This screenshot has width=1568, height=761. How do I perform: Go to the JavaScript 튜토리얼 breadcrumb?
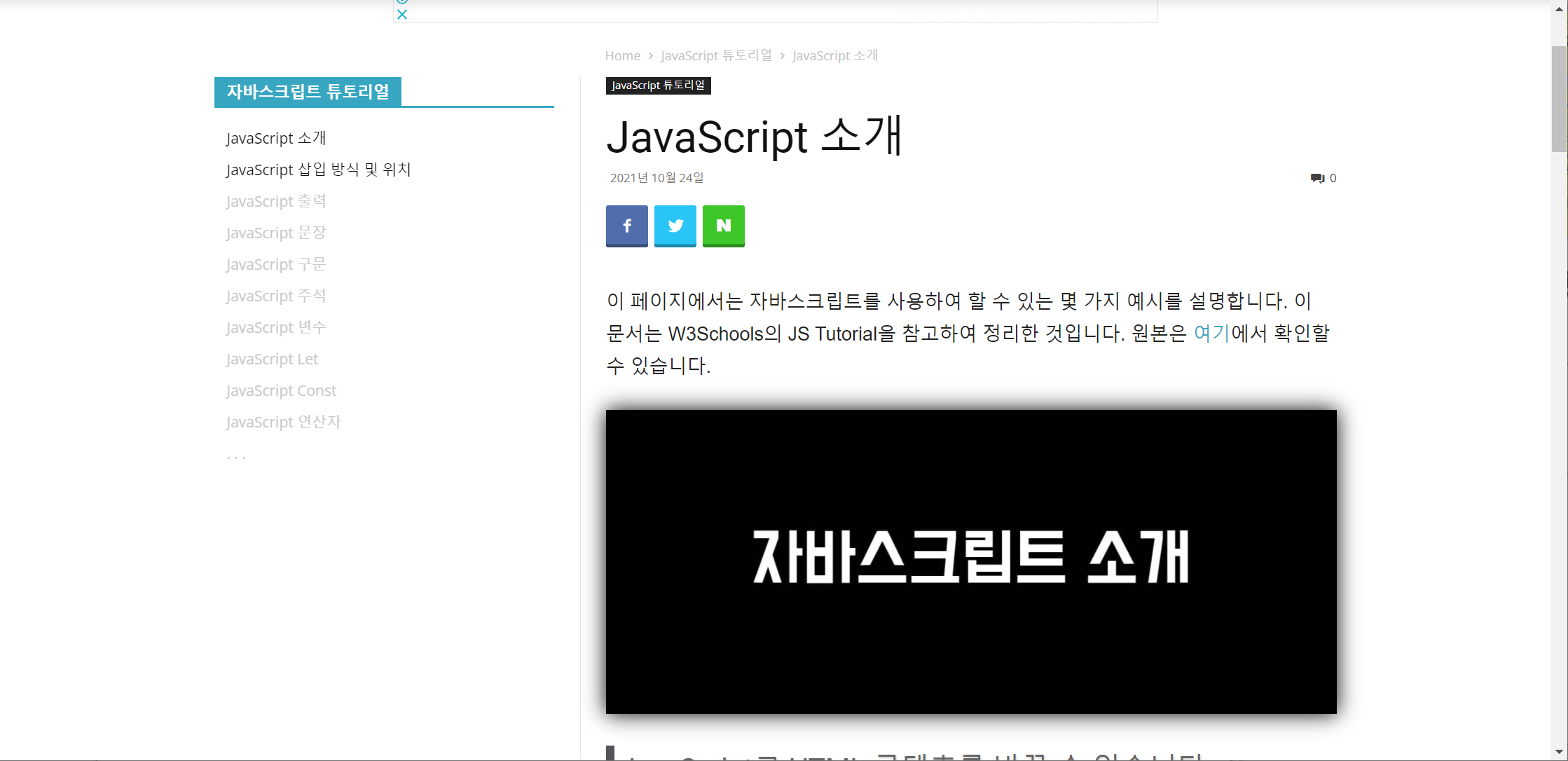pos(715,55)
